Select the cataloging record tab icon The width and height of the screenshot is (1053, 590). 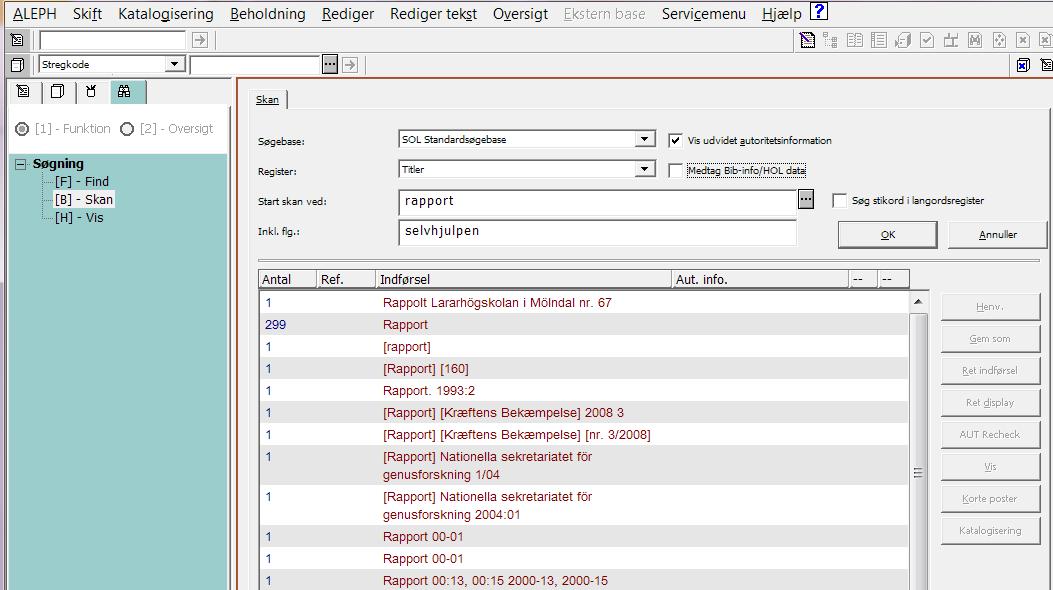click(x=23, y=92)
